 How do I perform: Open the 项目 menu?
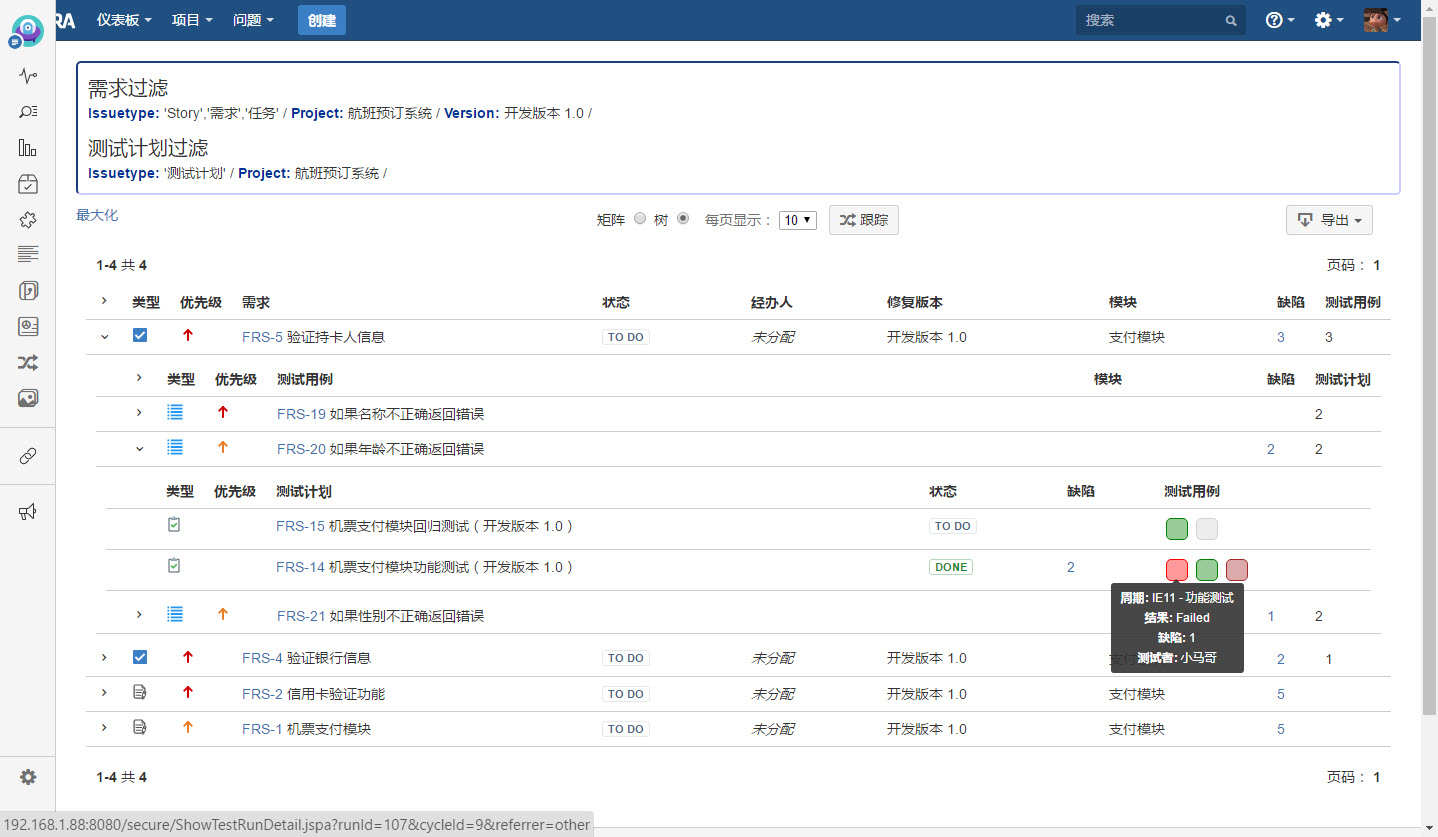click(192, 20)
